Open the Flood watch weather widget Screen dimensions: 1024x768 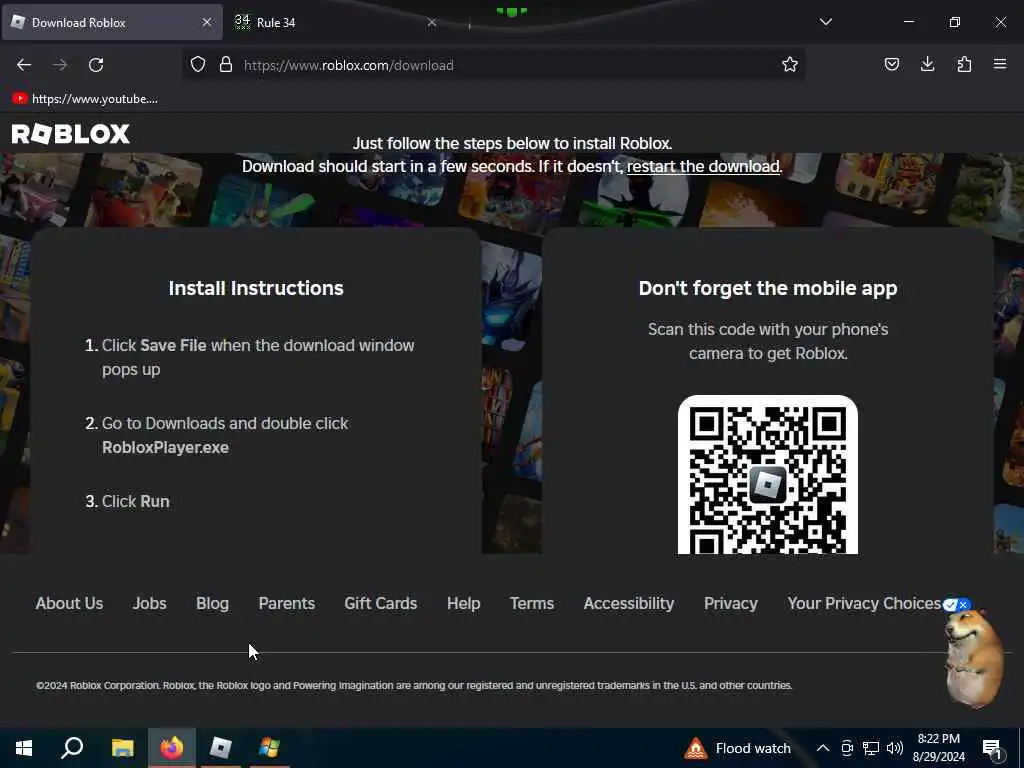coord(737,748)
